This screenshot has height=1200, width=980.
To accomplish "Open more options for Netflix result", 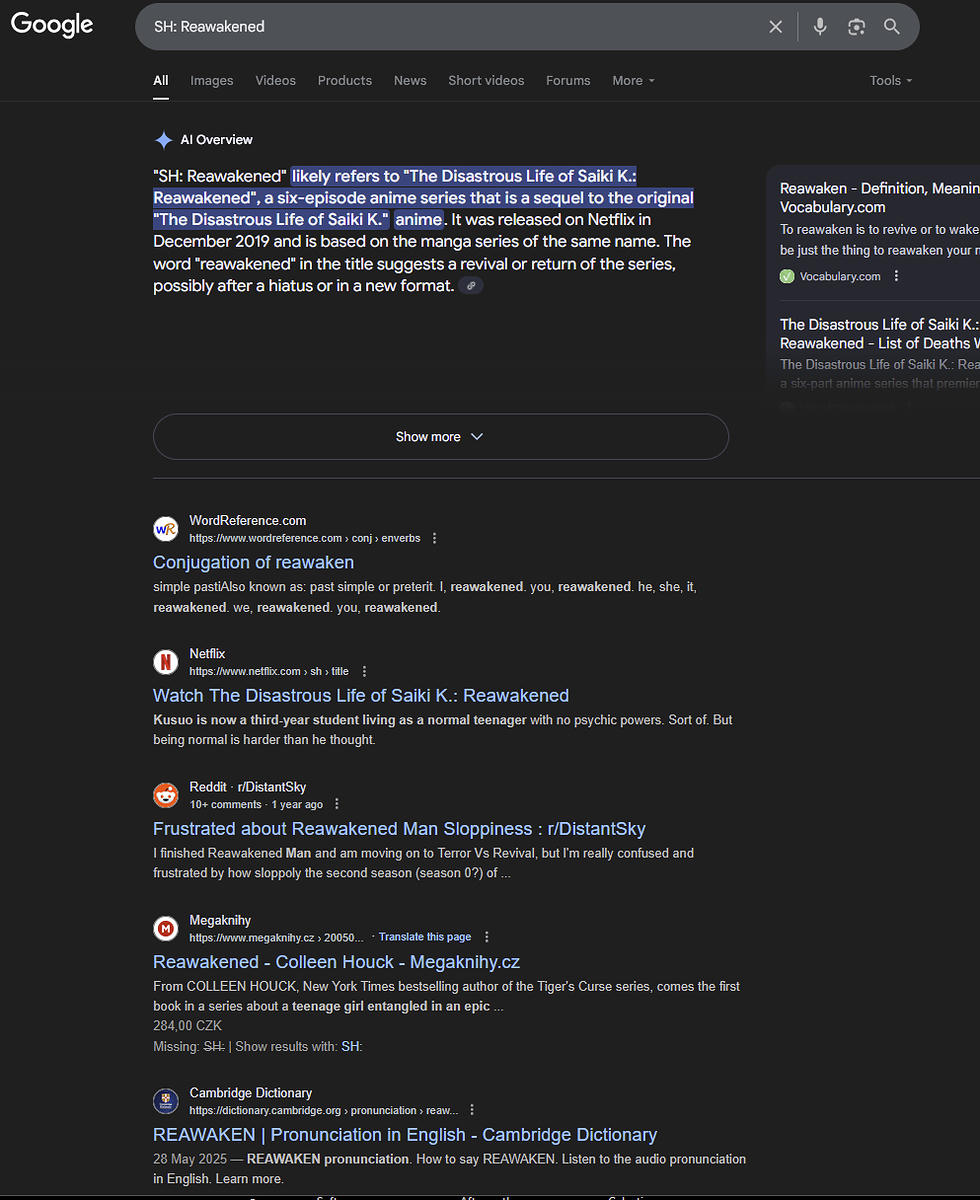I will pos(364,671).
